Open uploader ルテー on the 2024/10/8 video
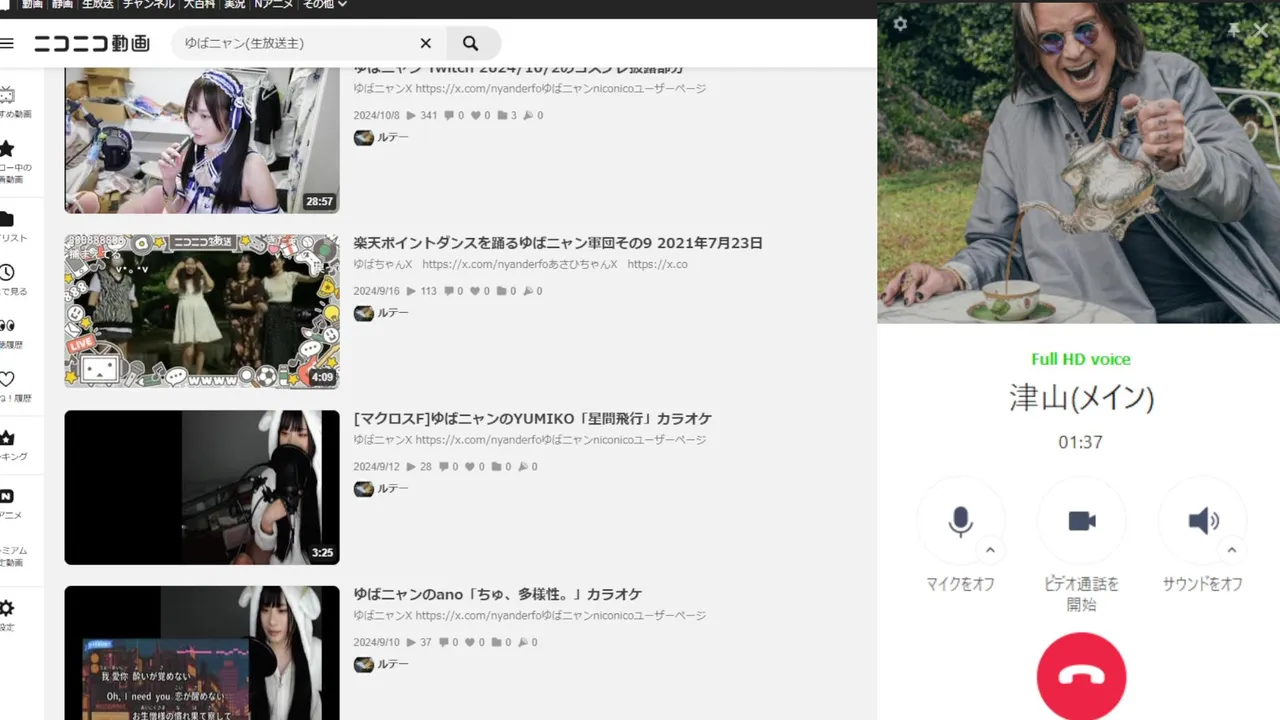The width and height of the screenshot is (1280, 720). pos(381,138)
